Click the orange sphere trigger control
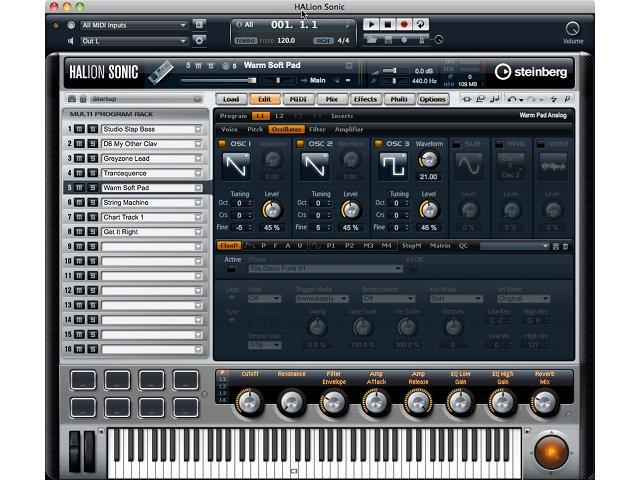 [551, 452]
